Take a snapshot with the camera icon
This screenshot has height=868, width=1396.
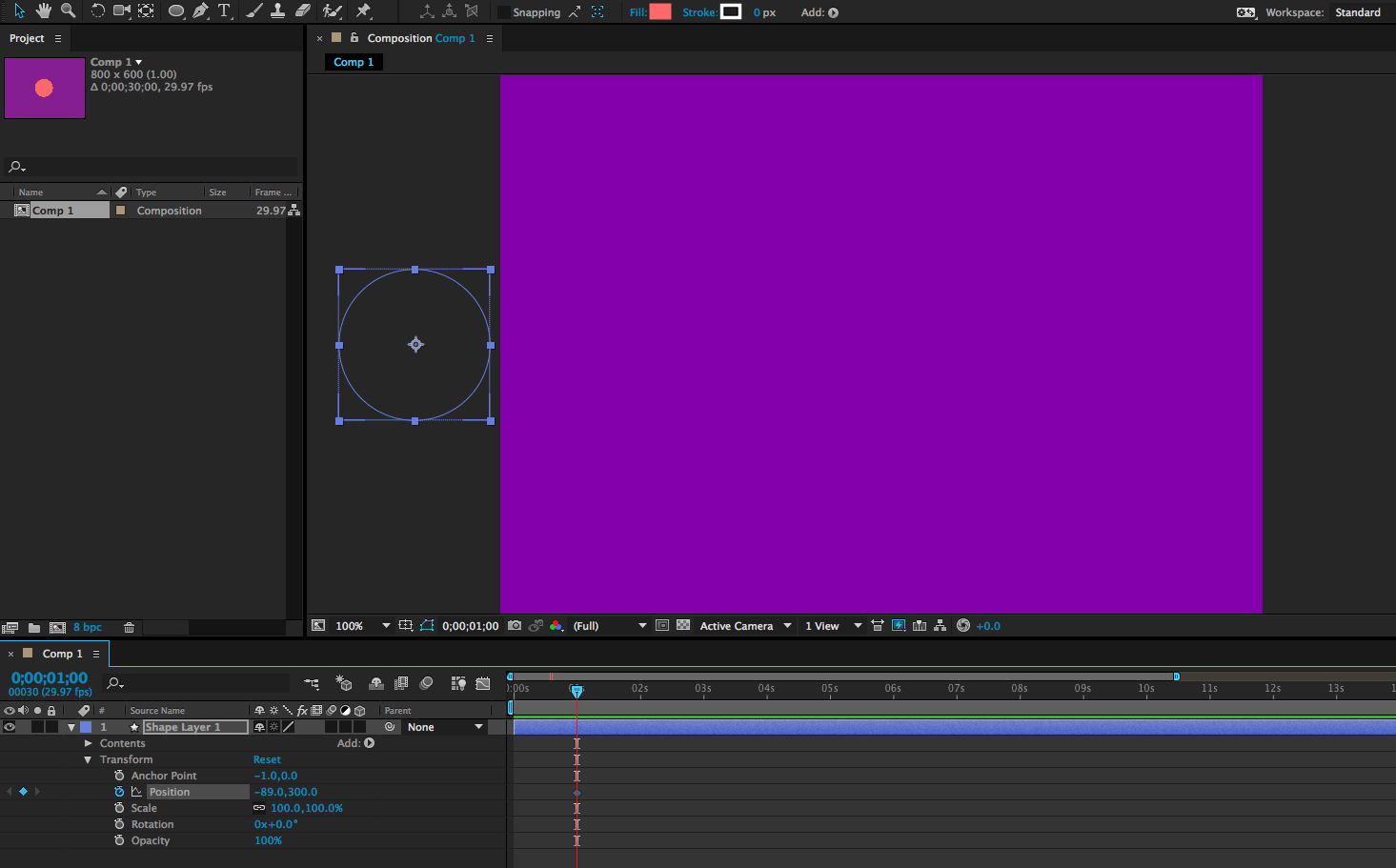pos(515,626)
